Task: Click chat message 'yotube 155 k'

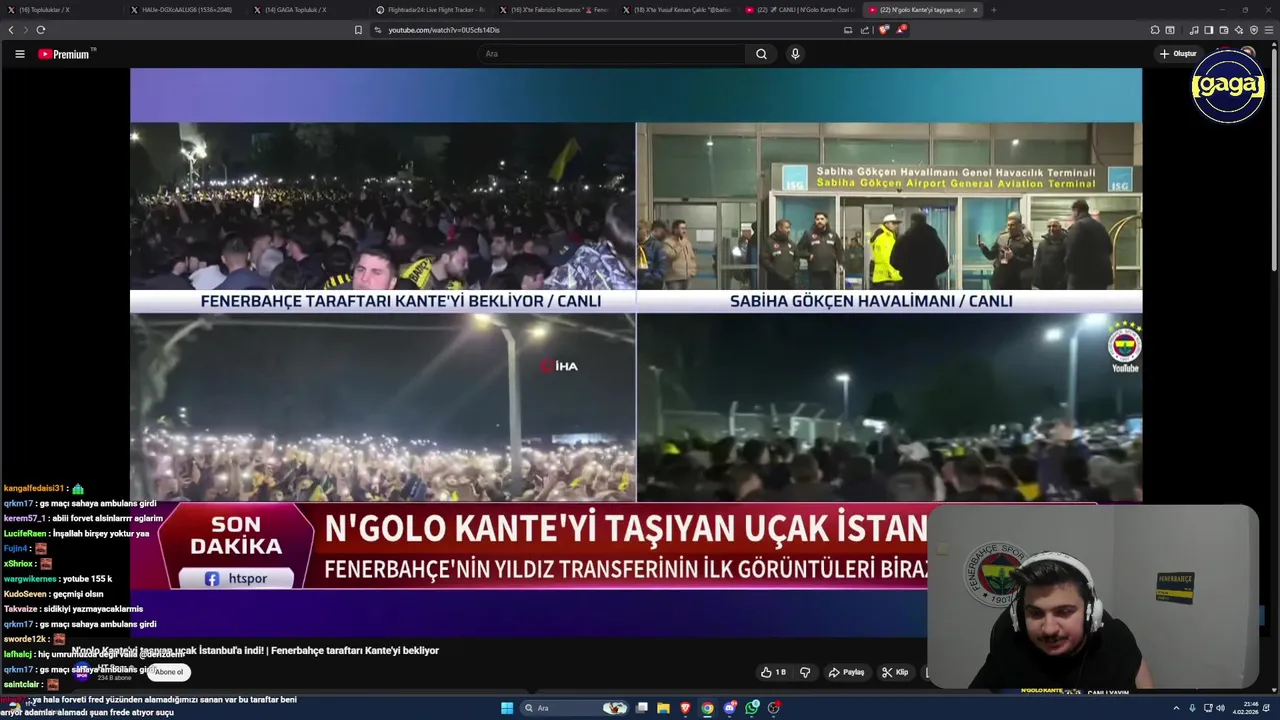Action: coord(87,579)
